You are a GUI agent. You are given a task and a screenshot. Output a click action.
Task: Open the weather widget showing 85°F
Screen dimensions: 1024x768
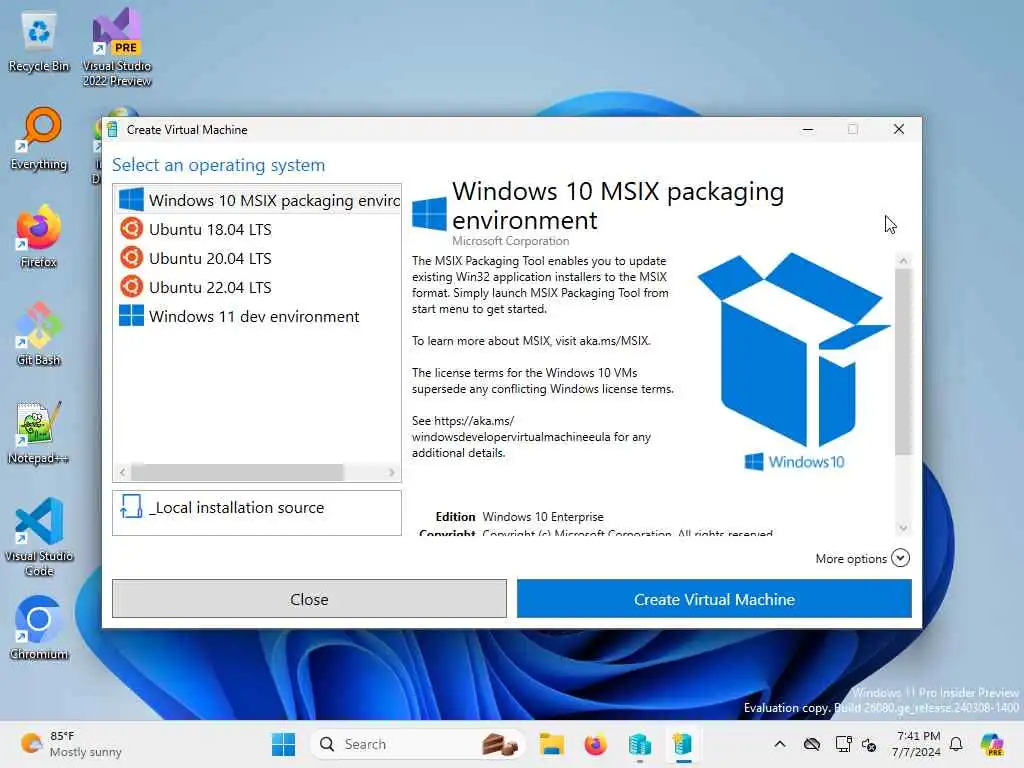(x=71, y=744)
